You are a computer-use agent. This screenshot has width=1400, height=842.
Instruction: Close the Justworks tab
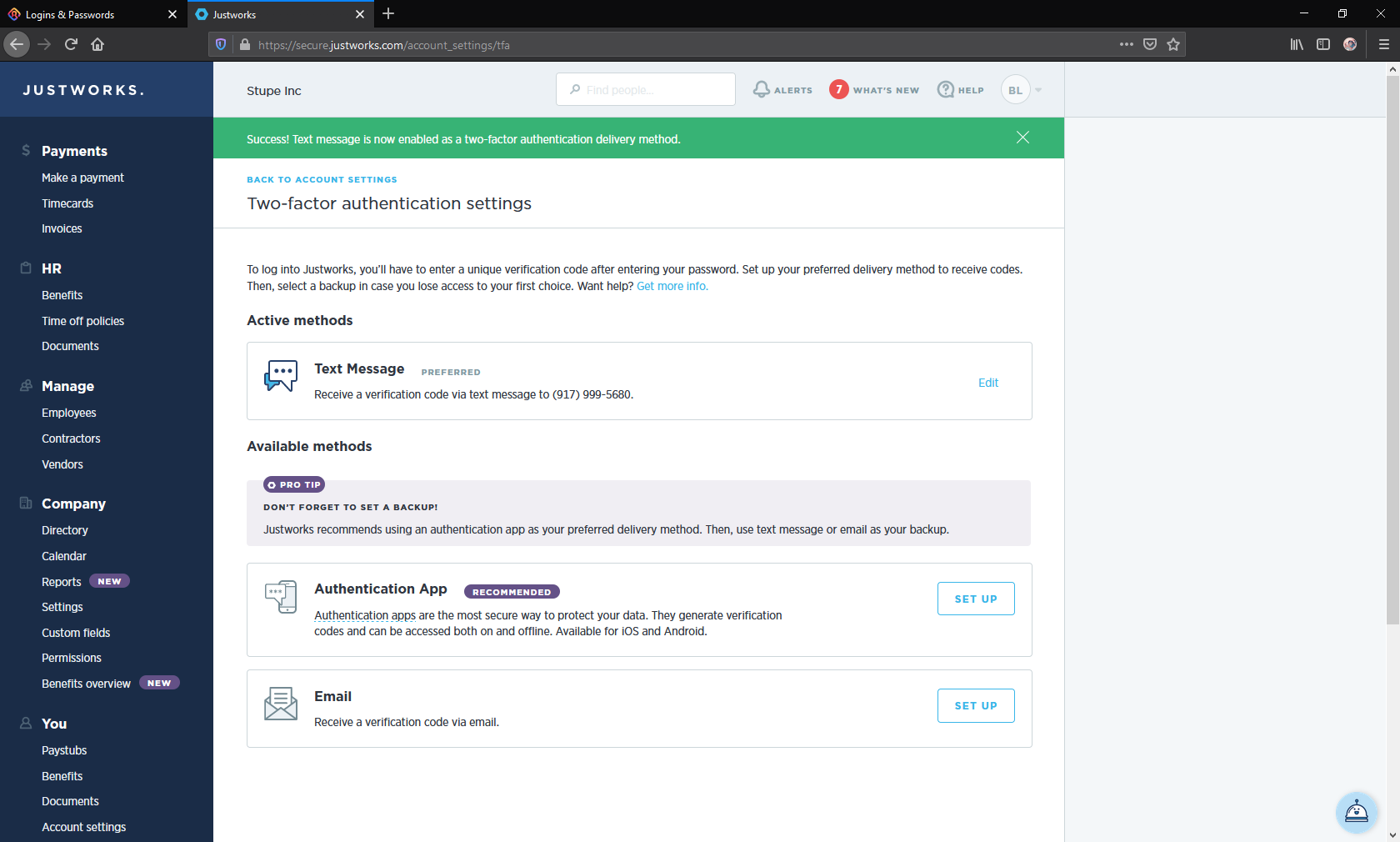point(360,14)
